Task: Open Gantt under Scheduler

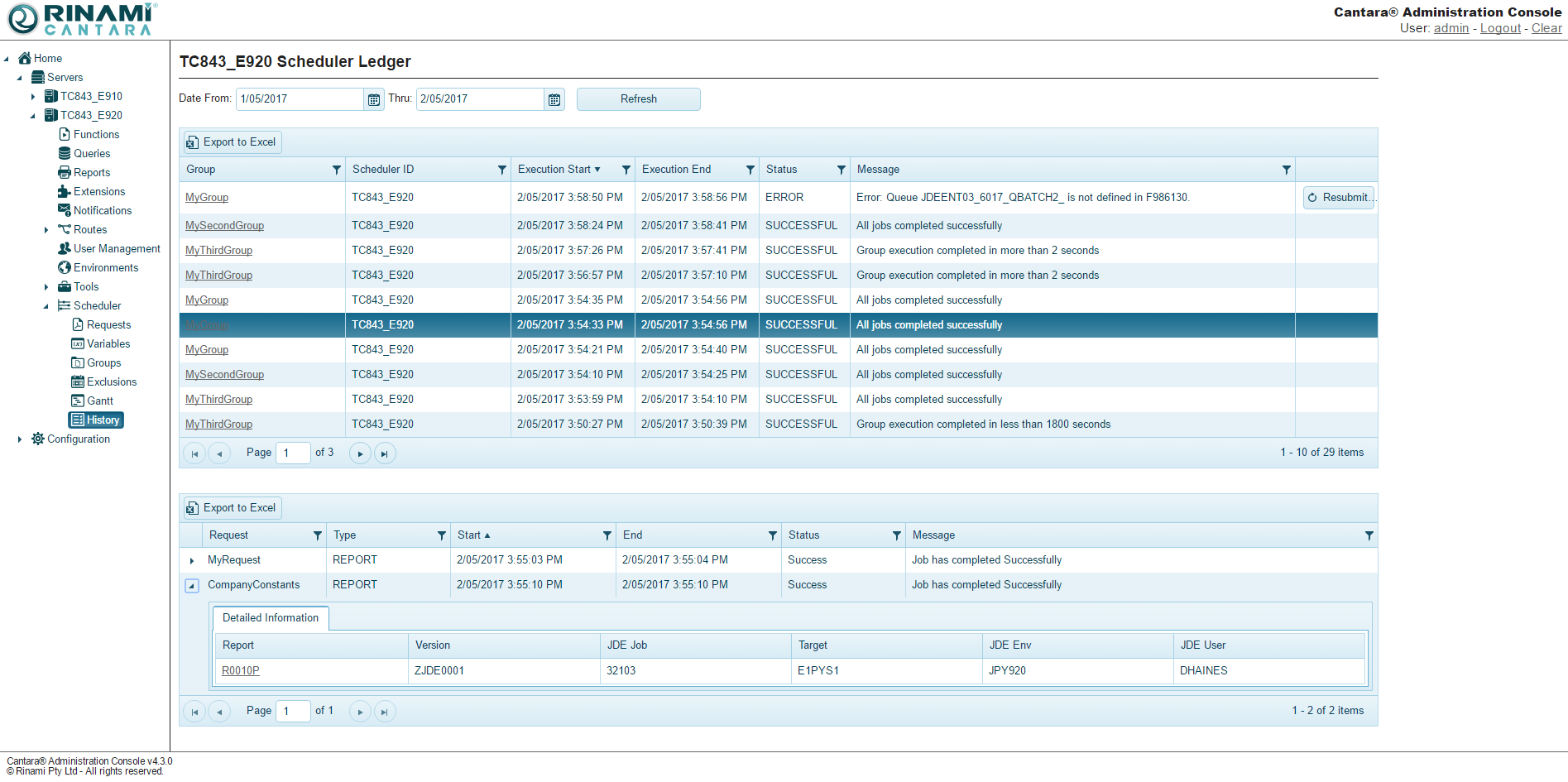Action: pos(99,401)
